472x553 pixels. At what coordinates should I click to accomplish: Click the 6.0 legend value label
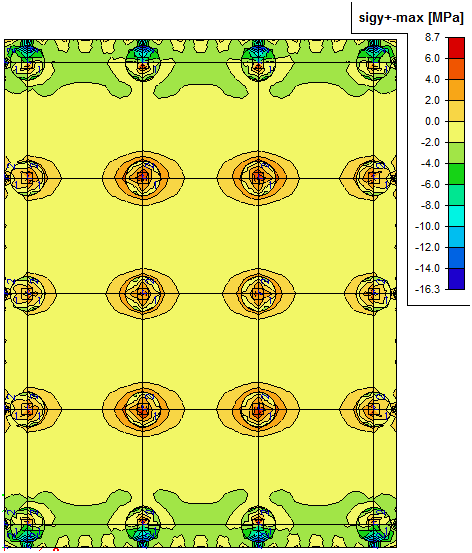(x=432, y=59)
